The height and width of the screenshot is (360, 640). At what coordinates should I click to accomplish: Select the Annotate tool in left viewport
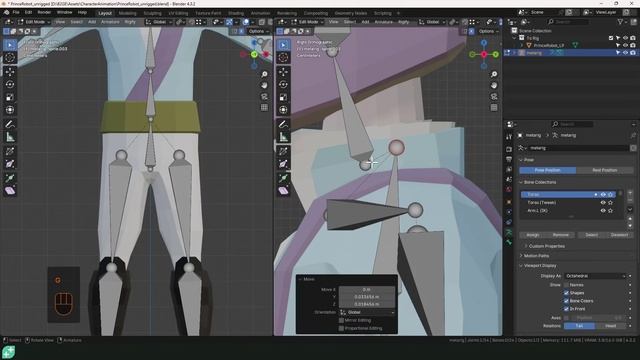10,124
